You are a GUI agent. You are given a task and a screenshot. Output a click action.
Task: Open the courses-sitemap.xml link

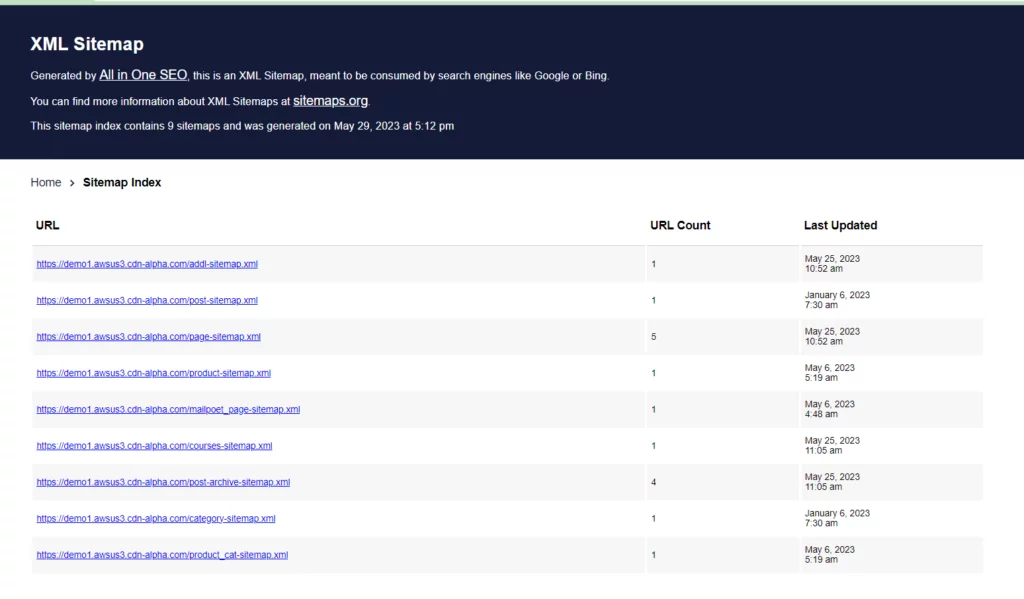click(154, 446)
